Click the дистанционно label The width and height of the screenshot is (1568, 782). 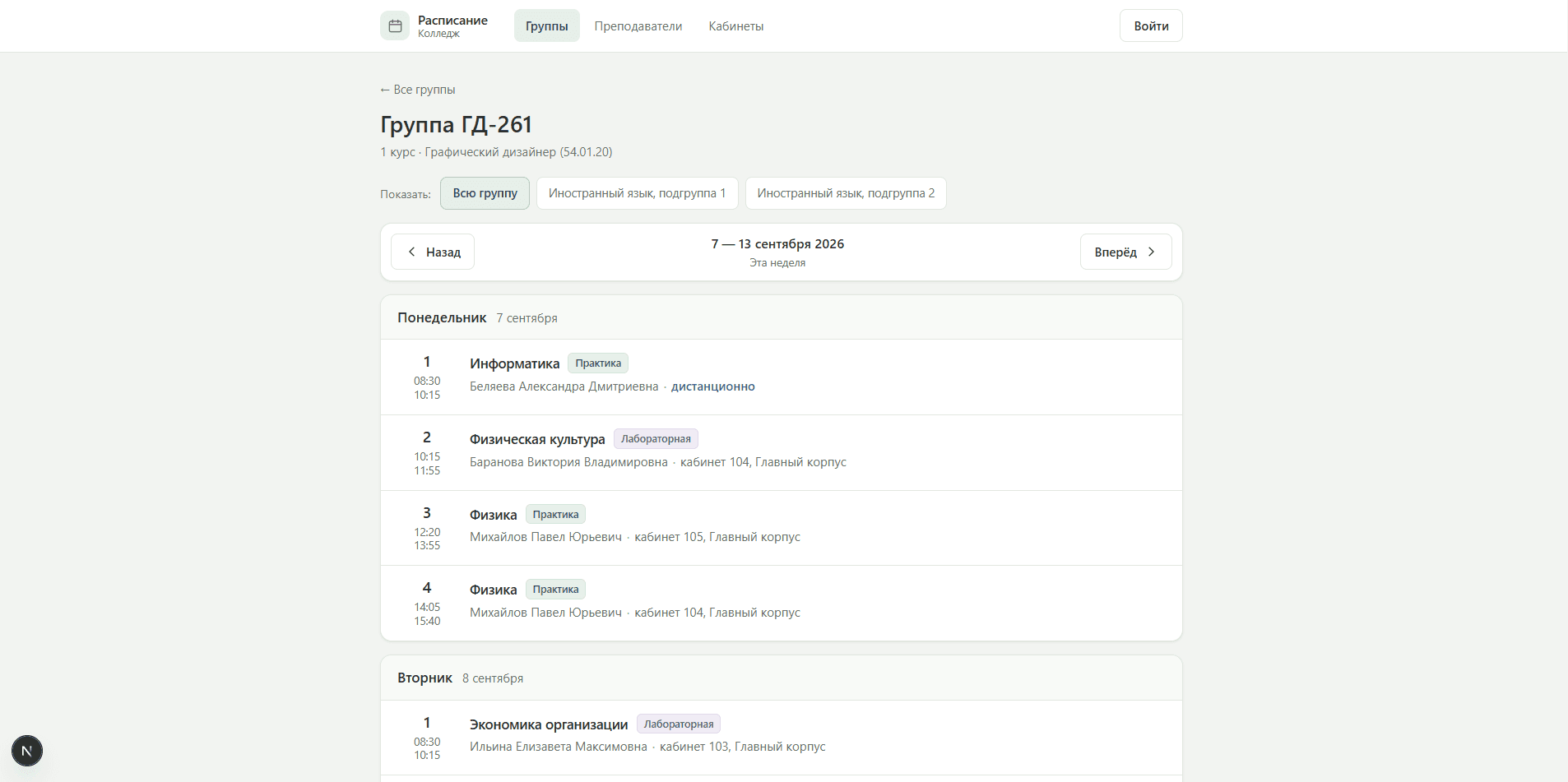[x=713, y=386]
